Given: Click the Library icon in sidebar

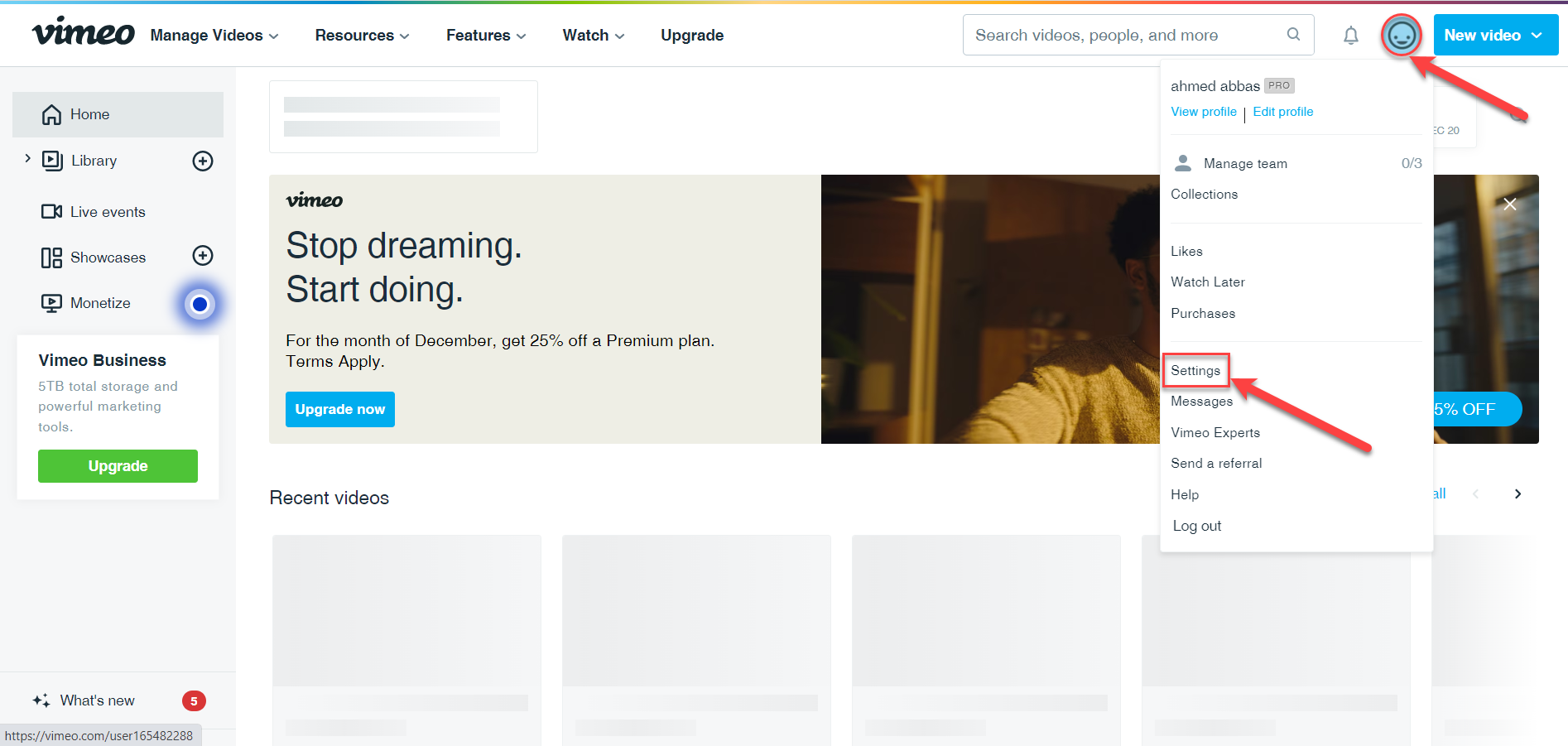Looking at the screenshot, I should coord(52,161).
